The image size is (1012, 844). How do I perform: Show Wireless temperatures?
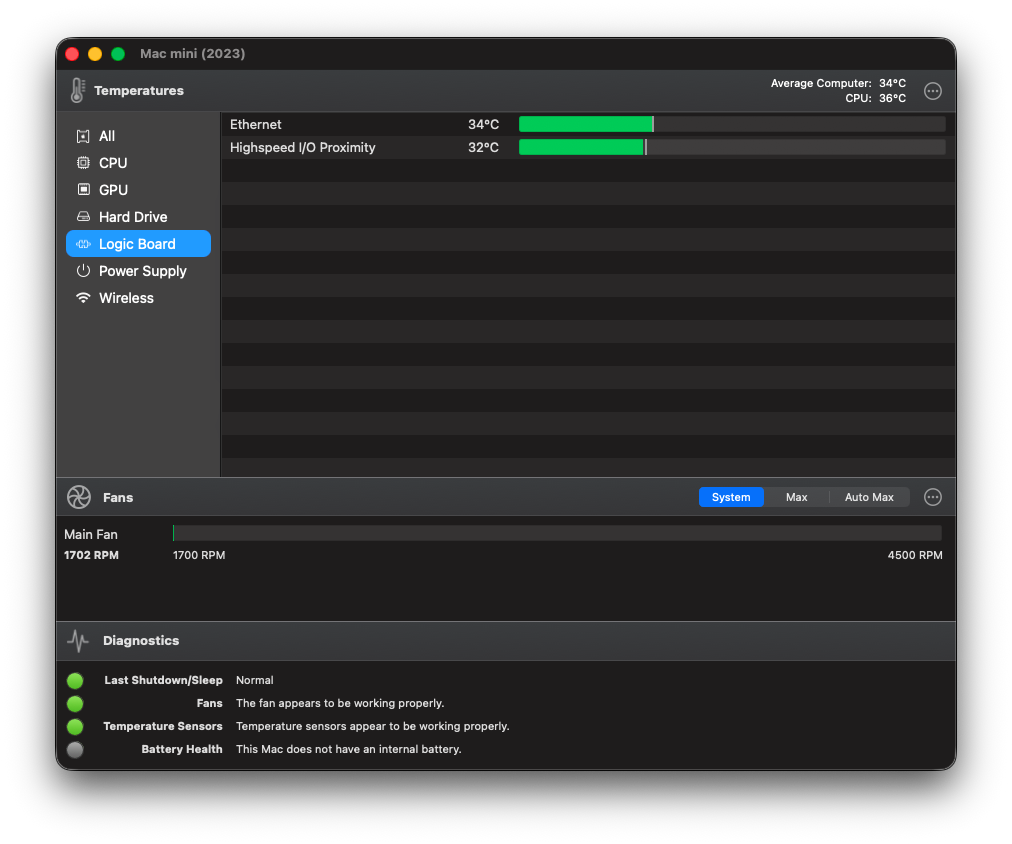138,298
